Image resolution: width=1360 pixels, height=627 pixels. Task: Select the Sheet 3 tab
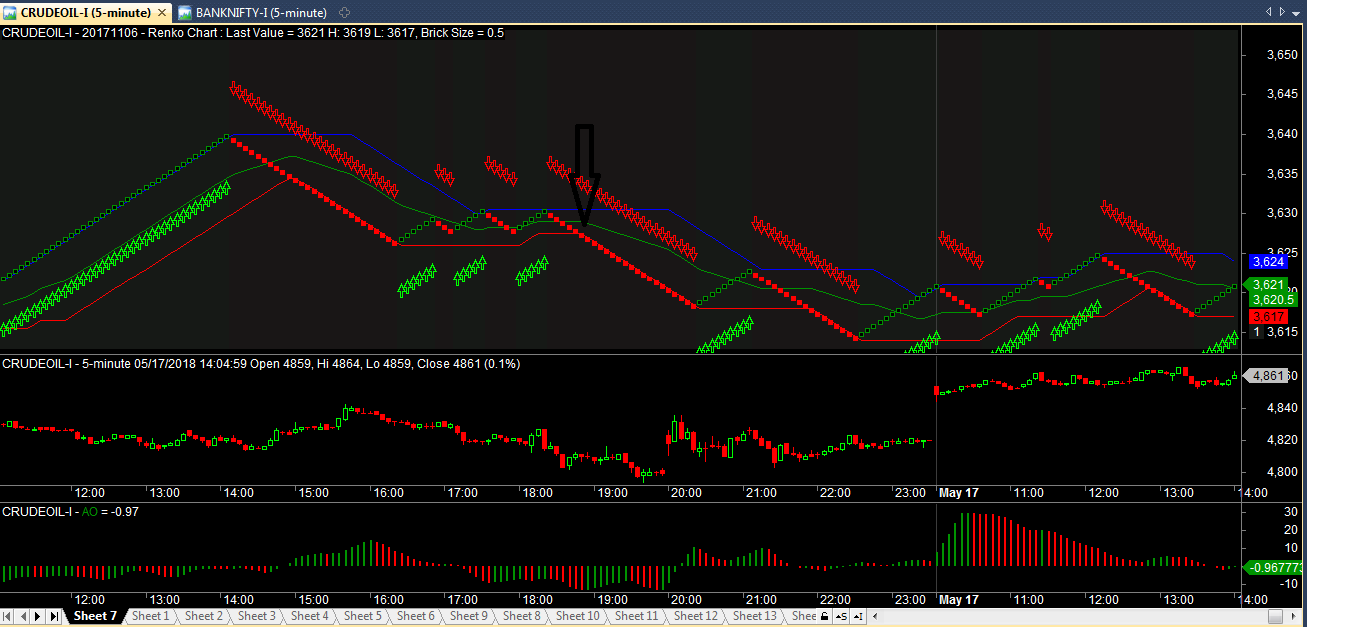pos(257,616)
